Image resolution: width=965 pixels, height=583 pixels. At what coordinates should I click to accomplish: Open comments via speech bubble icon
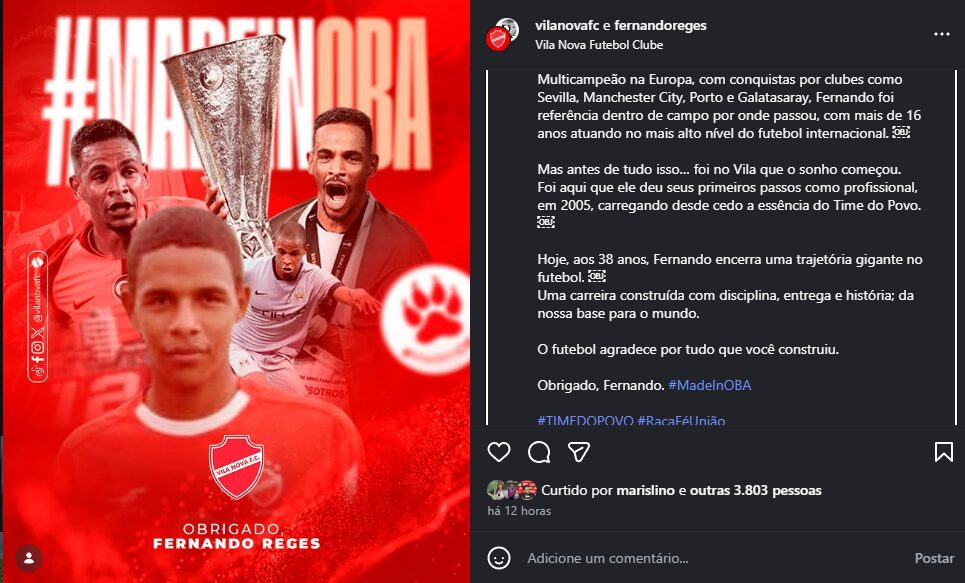pyautogui.click(x=539, y=452)
